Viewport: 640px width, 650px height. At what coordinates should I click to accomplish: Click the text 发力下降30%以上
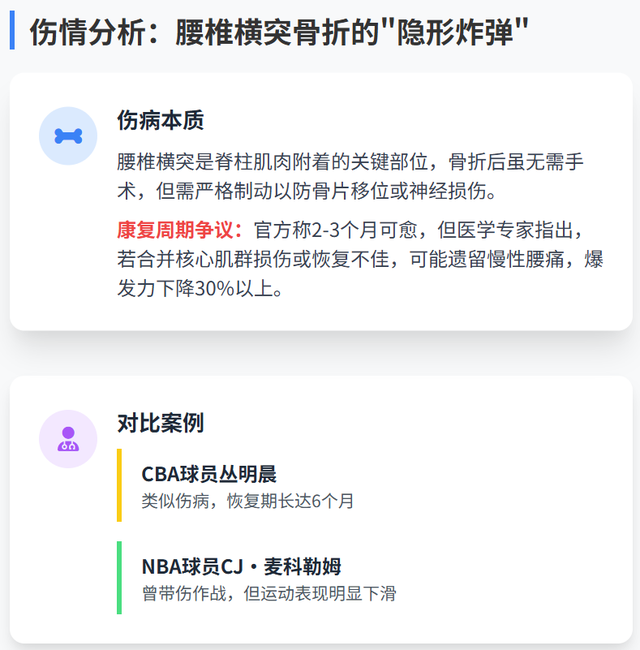point(196,288)
